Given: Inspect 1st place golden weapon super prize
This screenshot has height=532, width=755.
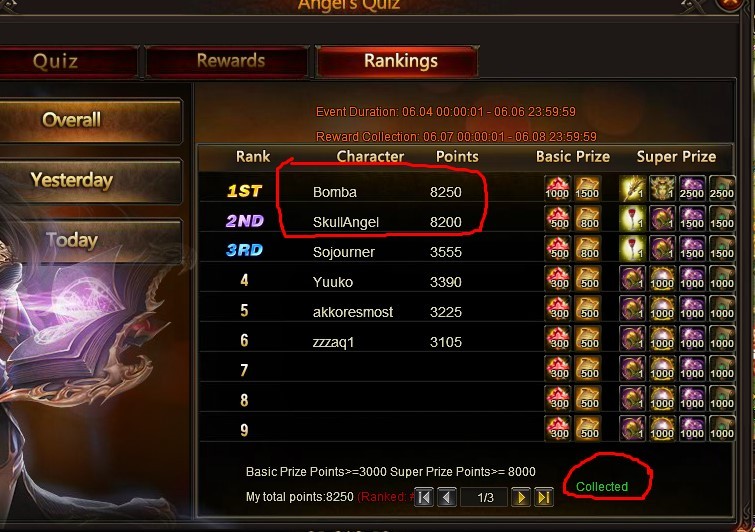Looking at the screenshot, I should (x=632, y=188).
